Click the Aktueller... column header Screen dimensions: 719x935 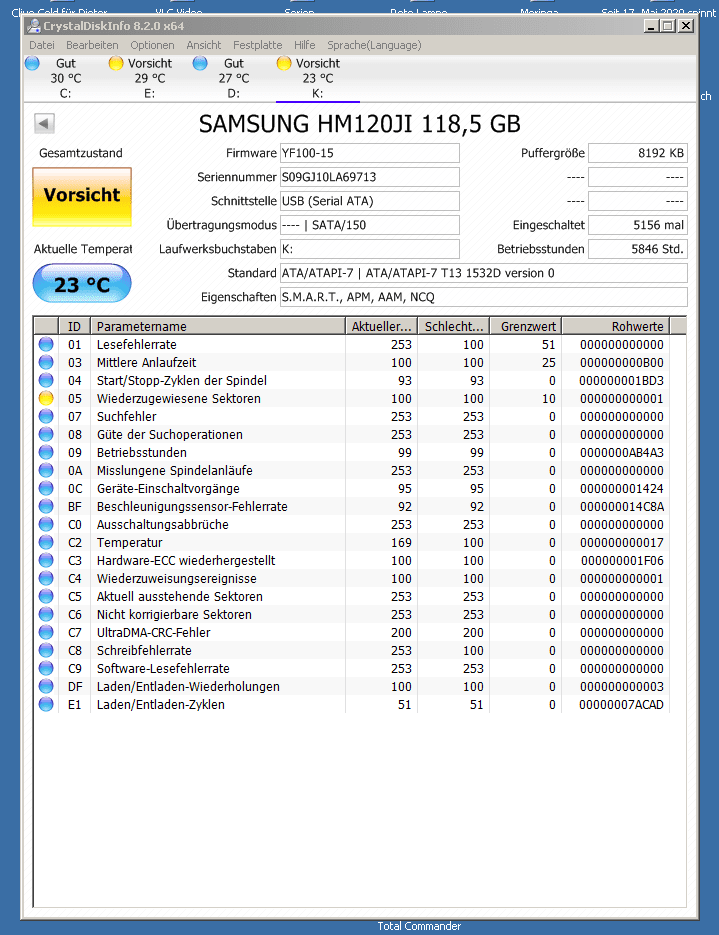[x=382, y=326]
